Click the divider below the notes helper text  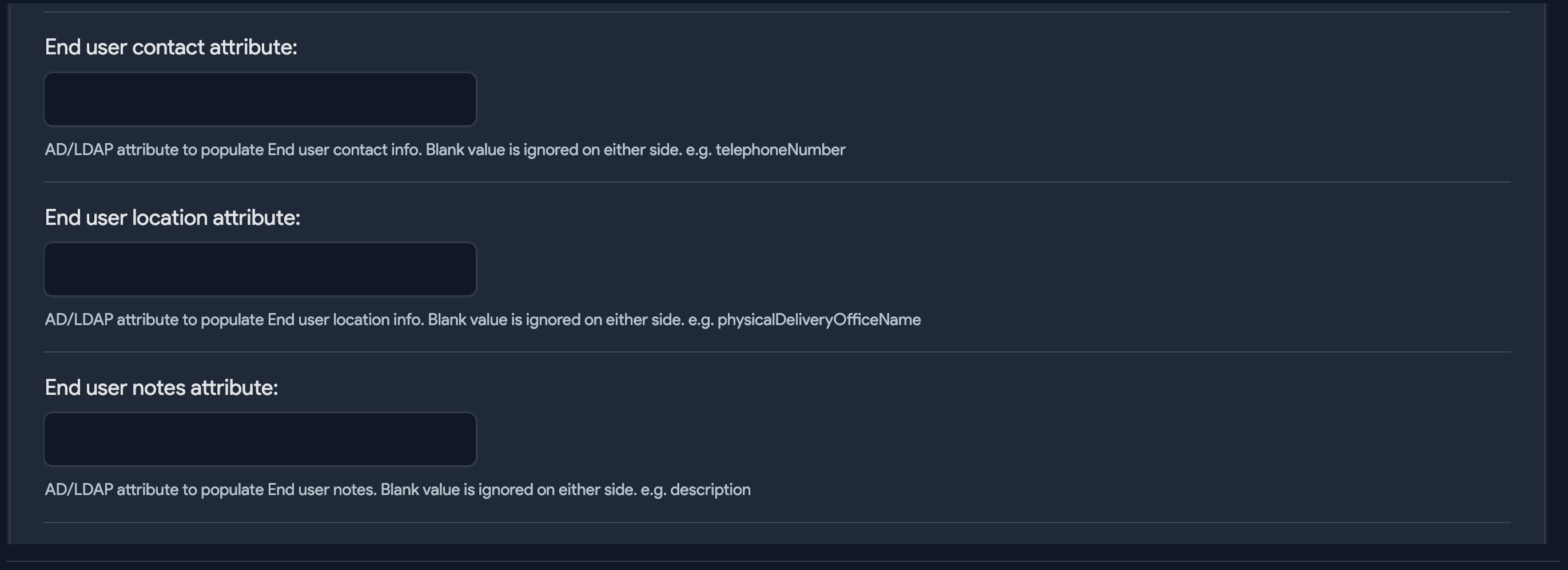click(x=779, y=521)
